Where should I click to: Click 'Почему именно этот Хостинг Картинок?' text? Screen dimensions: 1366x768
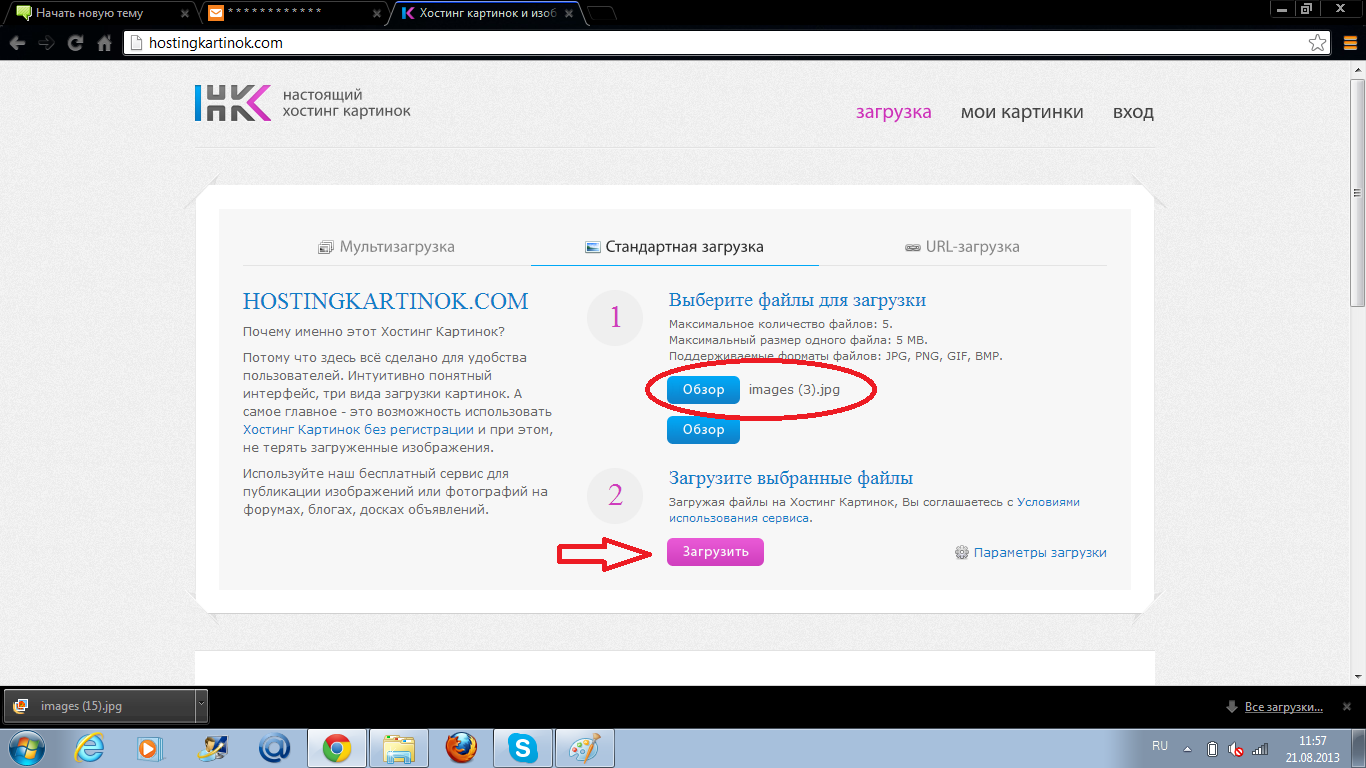pos(374,331)
